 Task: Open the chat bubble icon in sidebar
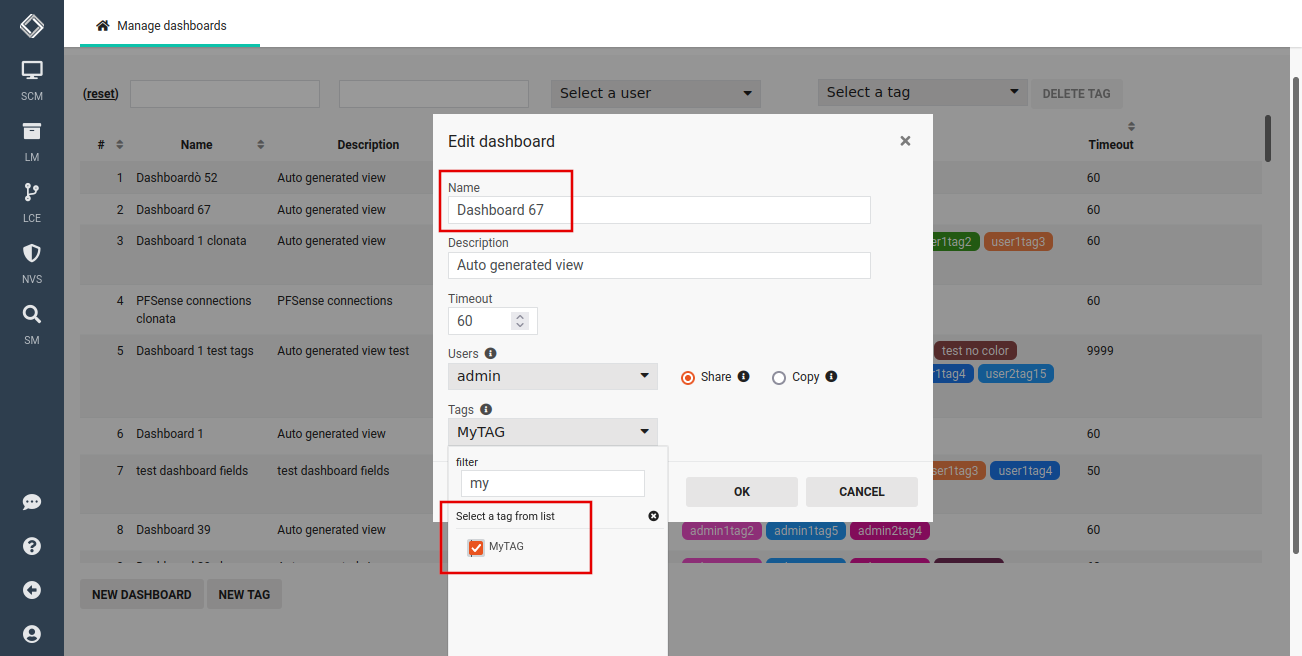point(31,502)
